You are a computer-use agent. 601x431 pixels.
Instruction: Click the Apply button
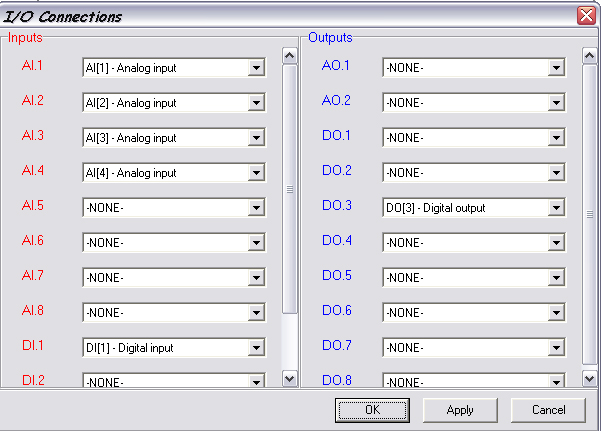pos(460,410)
